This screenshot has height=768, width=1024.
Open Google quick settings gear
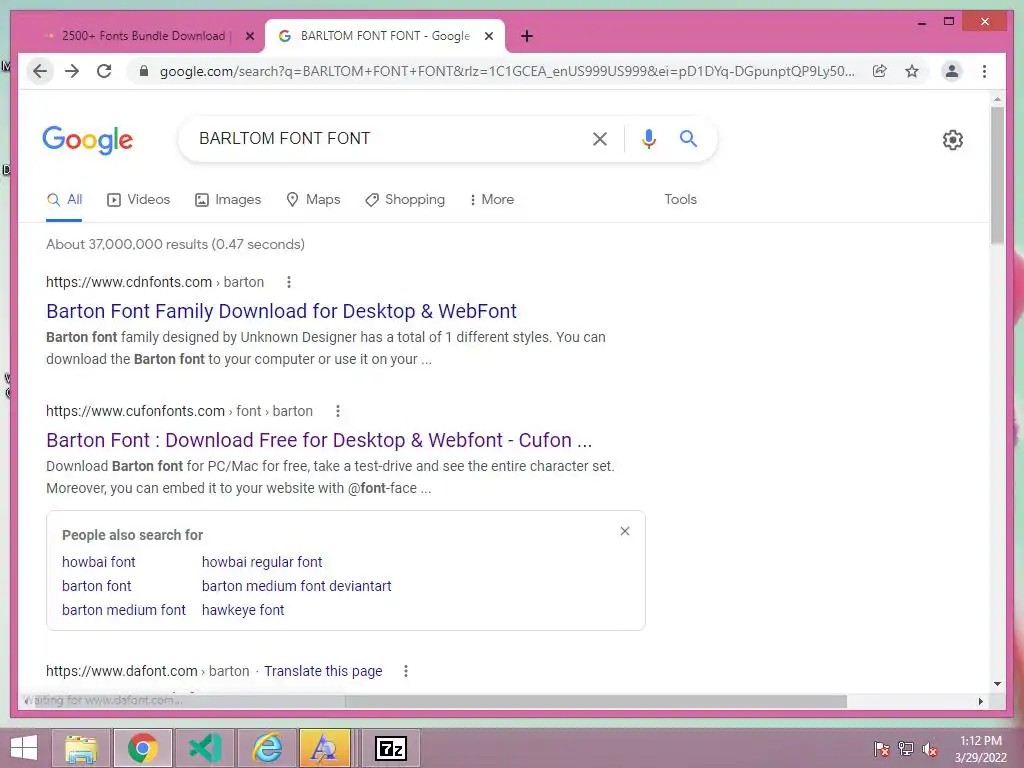point(953,140)
